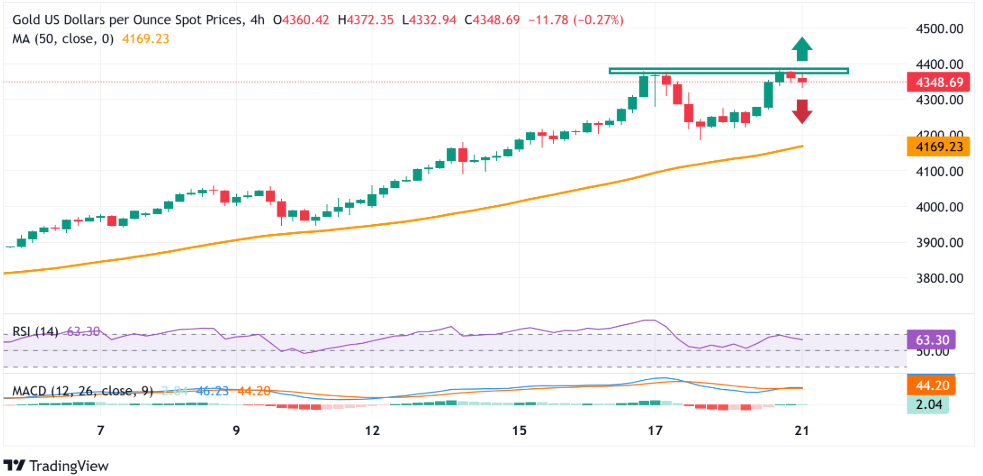Click the 21 date label on time axis
983x476 pixels.
click(800, 430)
